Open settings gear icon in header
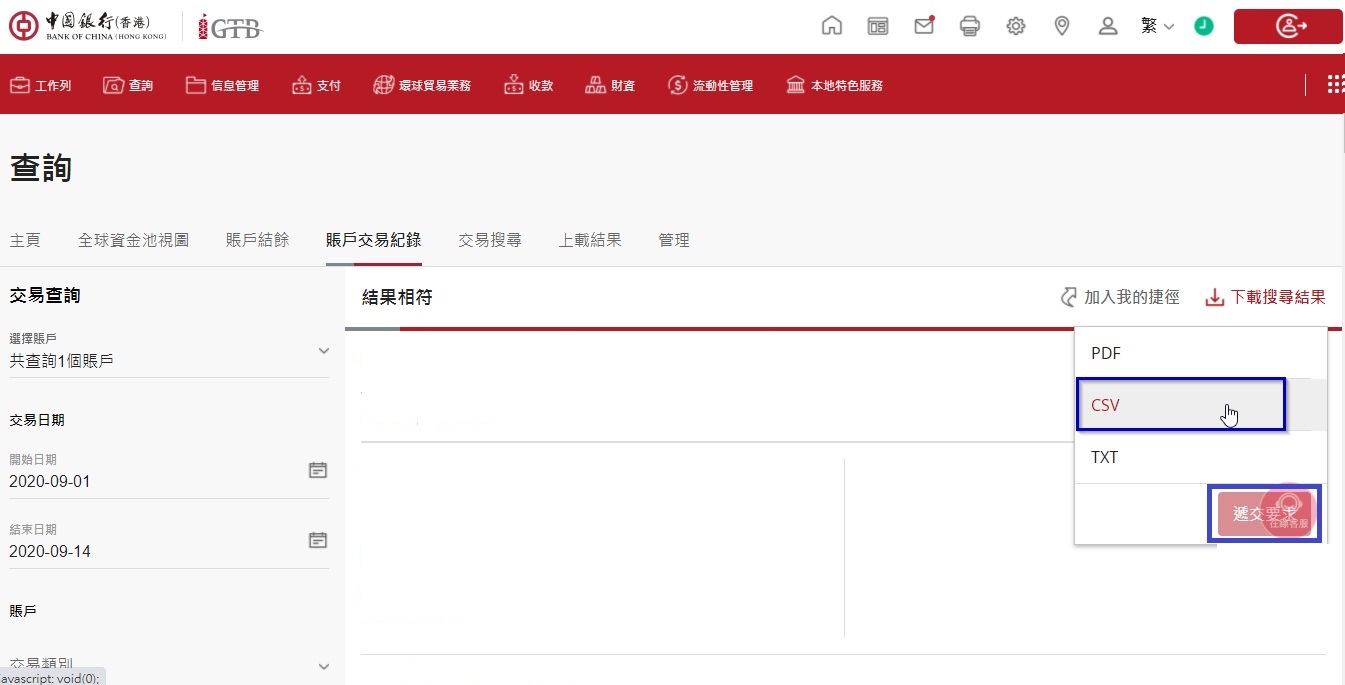The image size is (1345, 685). 1016,26
